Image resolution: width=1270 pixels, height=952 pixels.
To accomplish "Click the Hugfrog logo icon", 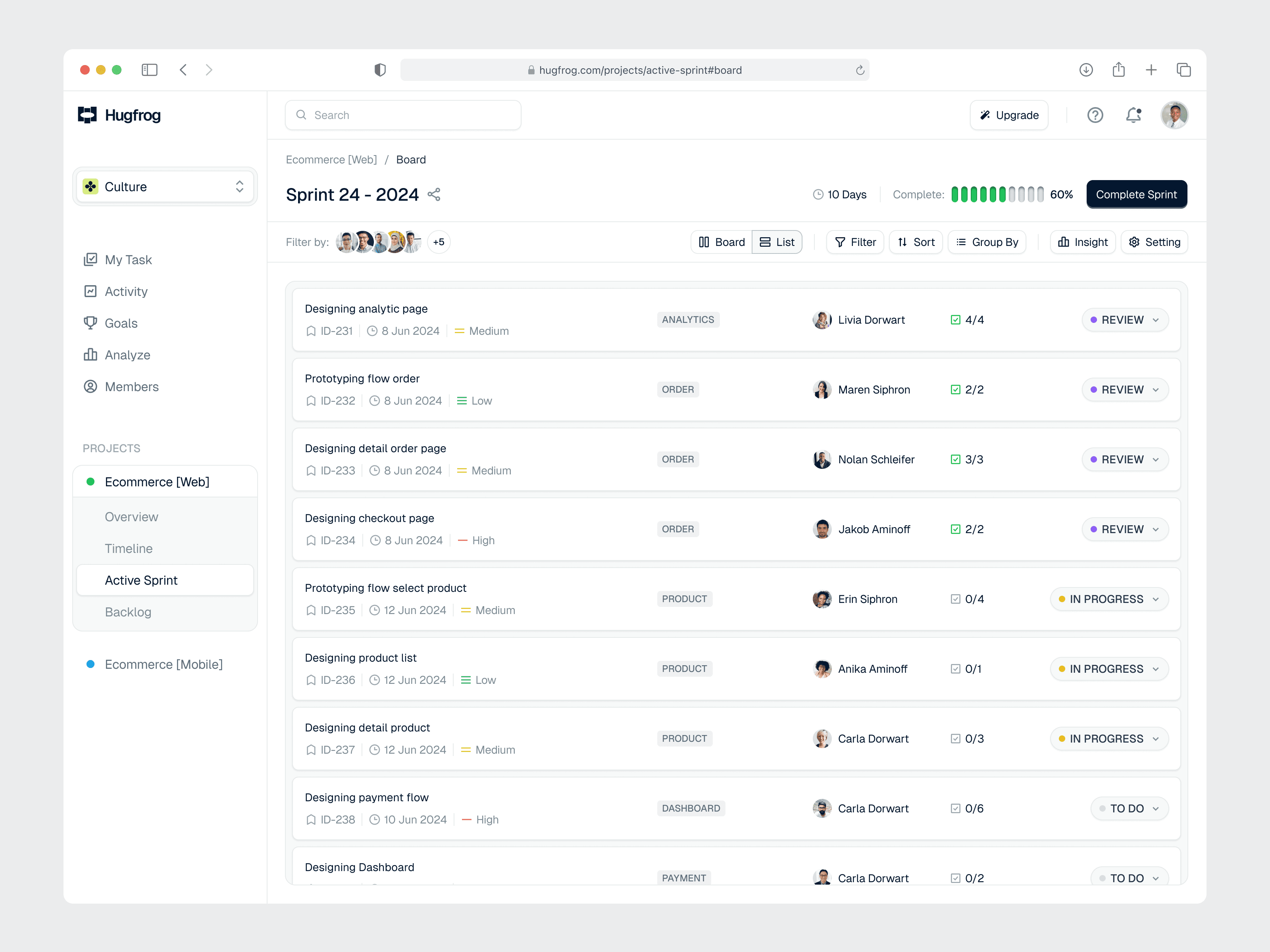I will (x=87, y=115).
